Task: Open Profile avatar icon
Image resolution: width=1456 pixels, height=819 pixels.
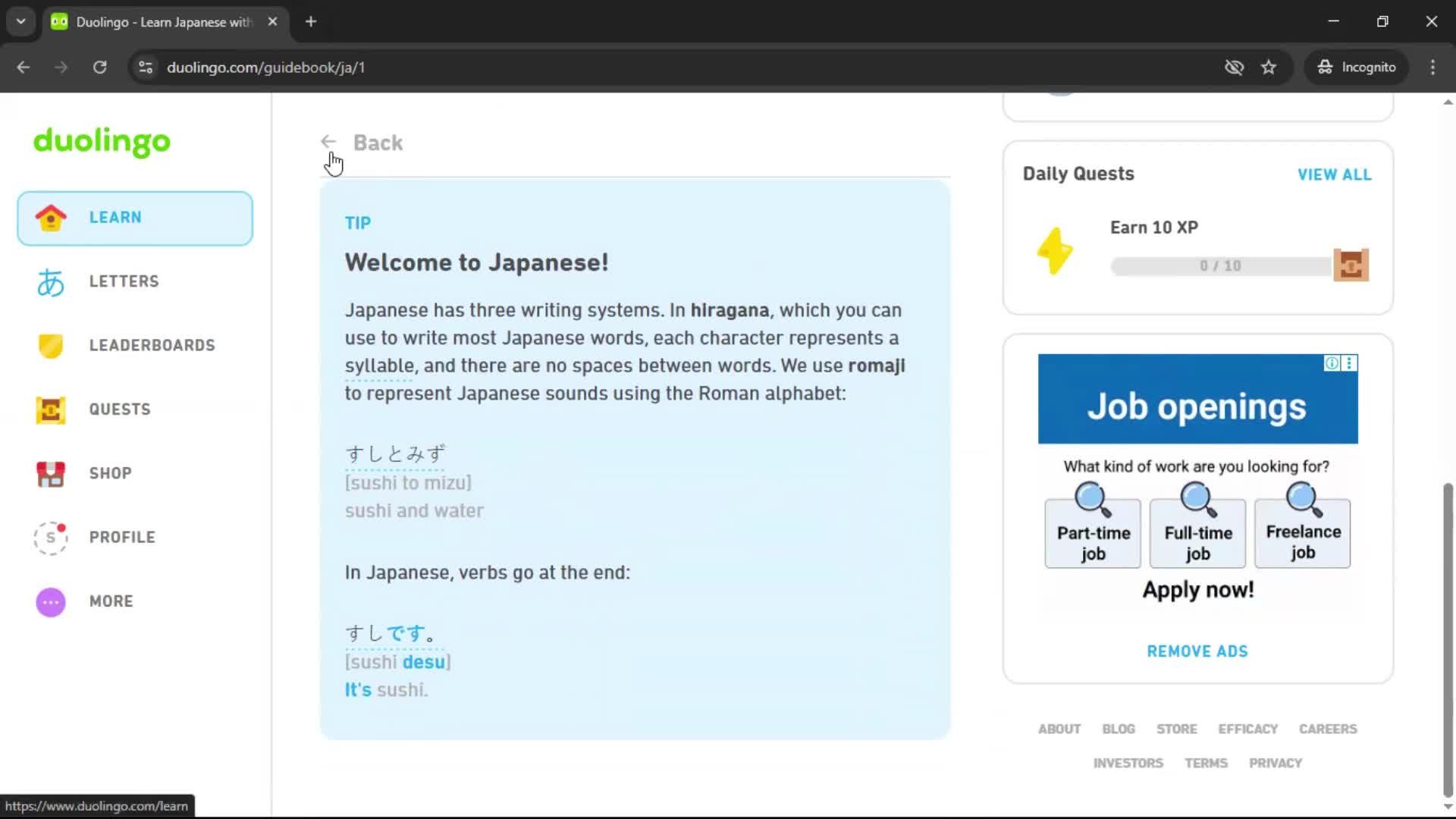Action: [x=51, y=538]
